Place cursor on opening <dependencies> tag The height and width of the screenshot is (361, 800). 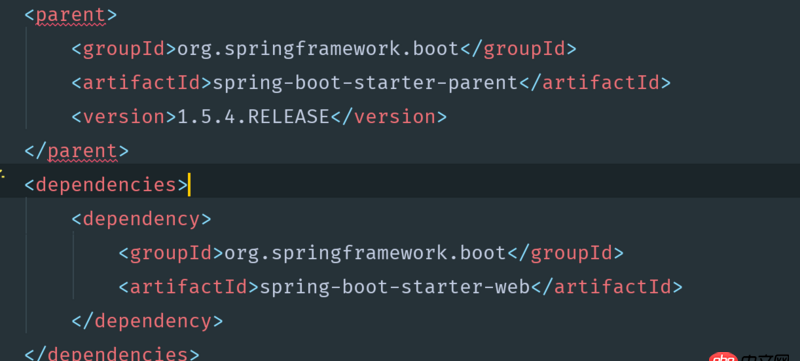pos(106,185)
